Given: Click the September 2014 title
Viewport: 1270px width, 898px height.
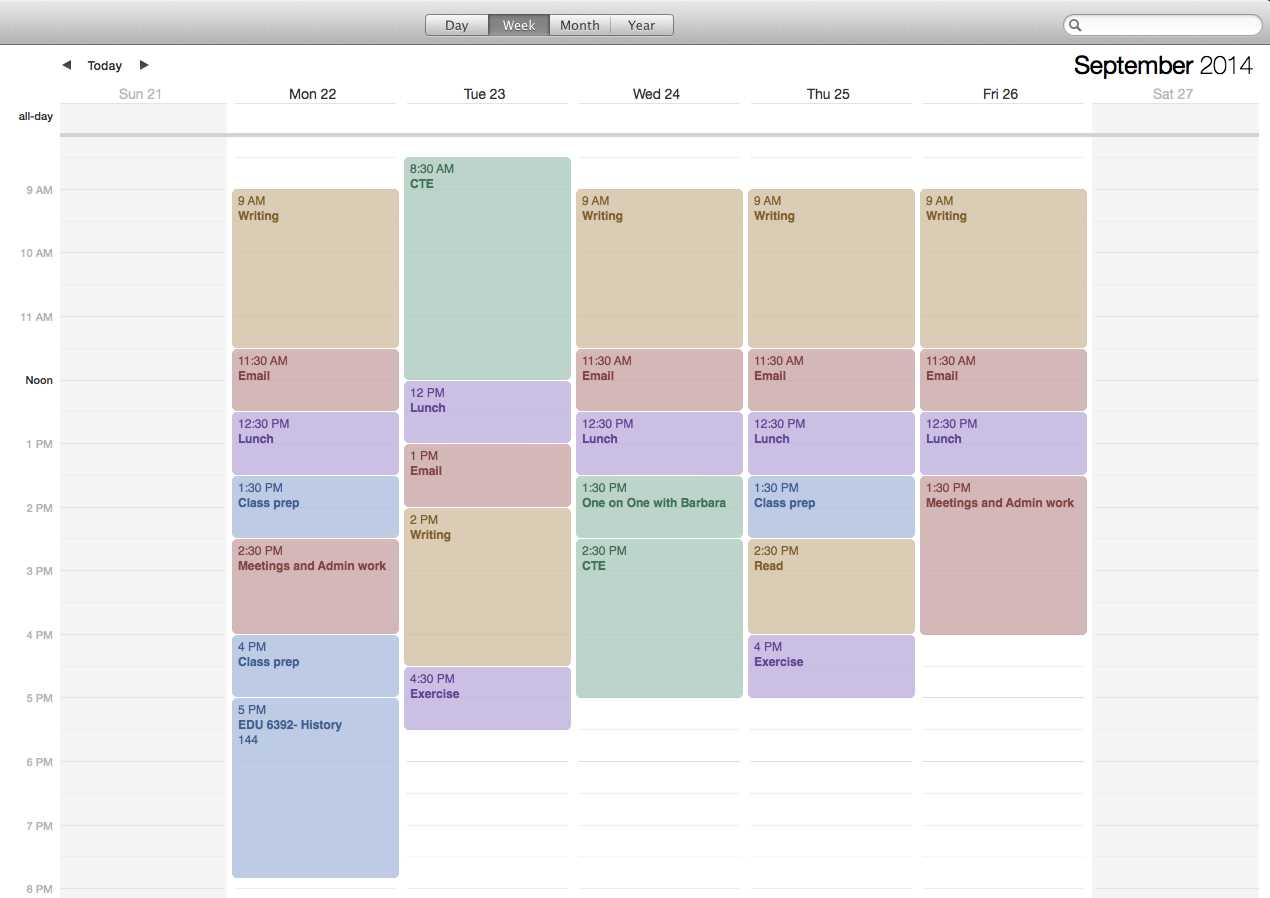Looking at the screenshot, I should pos(1163,65).
